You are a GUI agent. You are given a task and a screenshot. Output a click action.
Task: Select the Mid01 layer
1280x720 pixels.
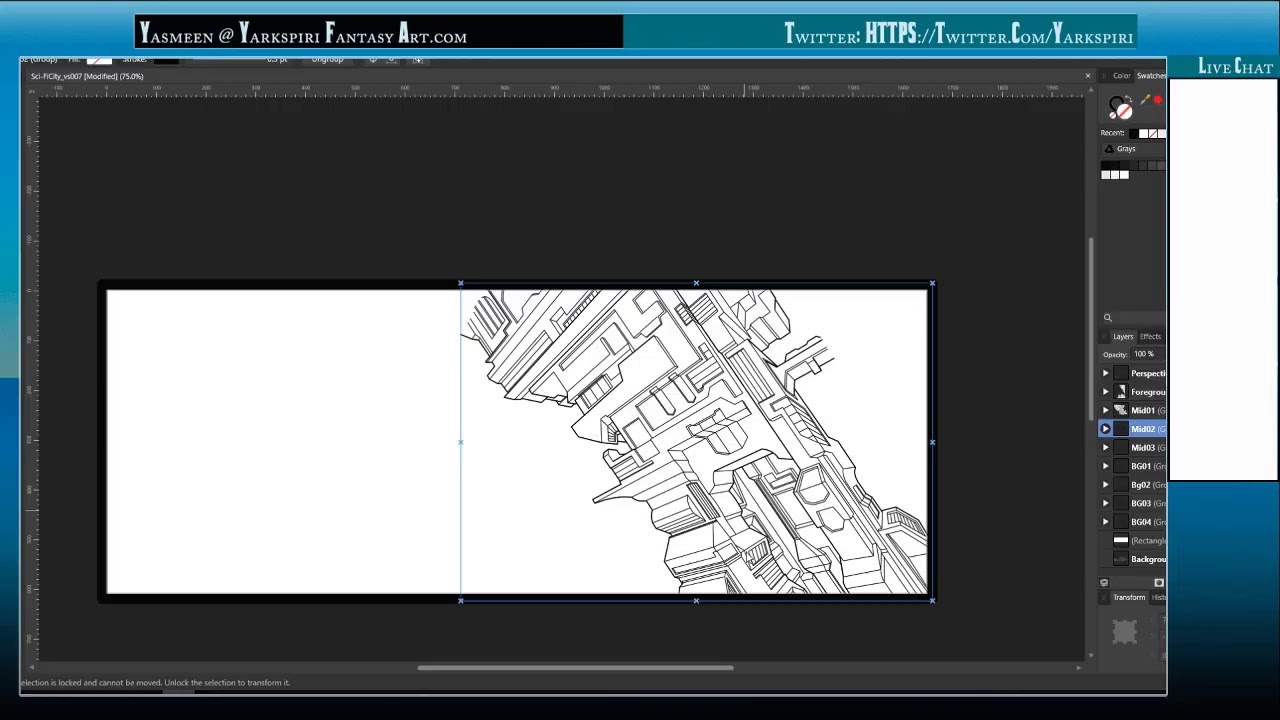click(x=1133, y=410)
